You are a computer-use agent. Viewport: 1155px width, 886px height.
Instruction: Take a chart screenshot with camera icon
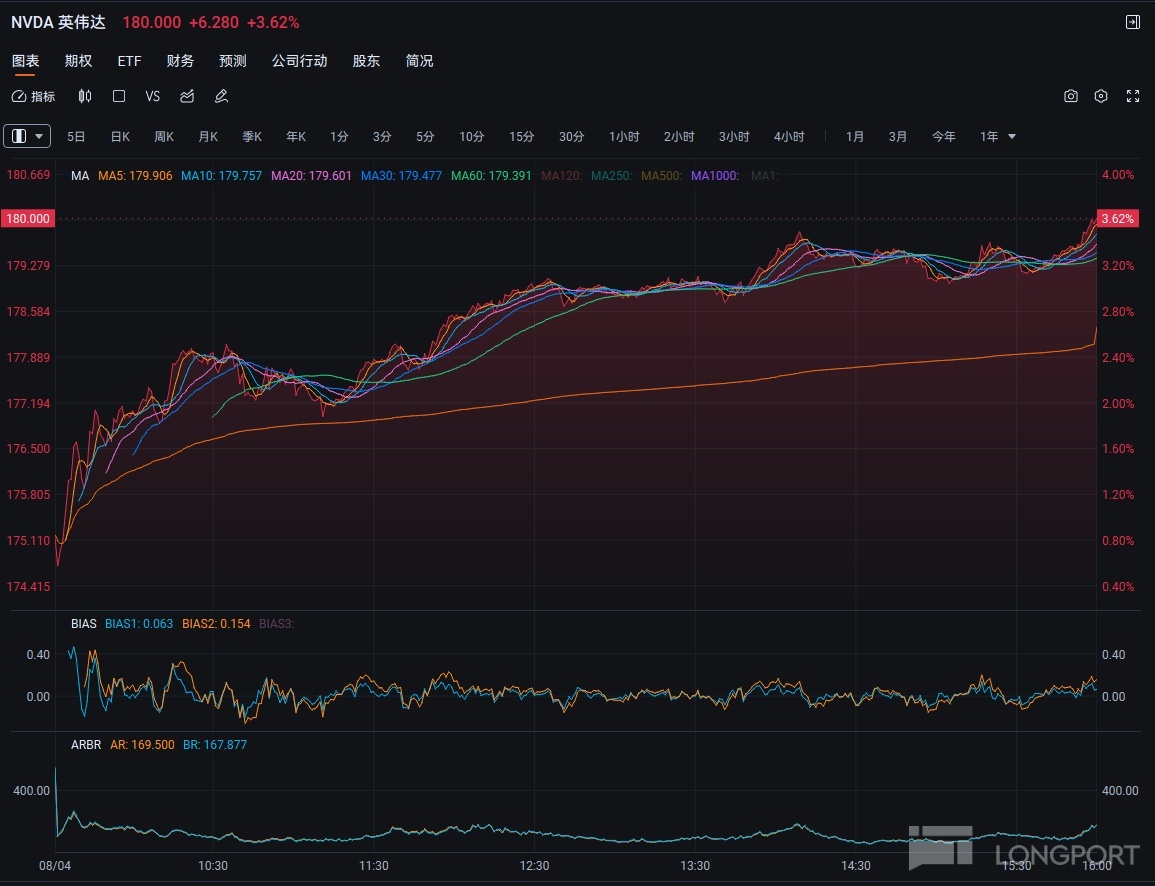1071,97
